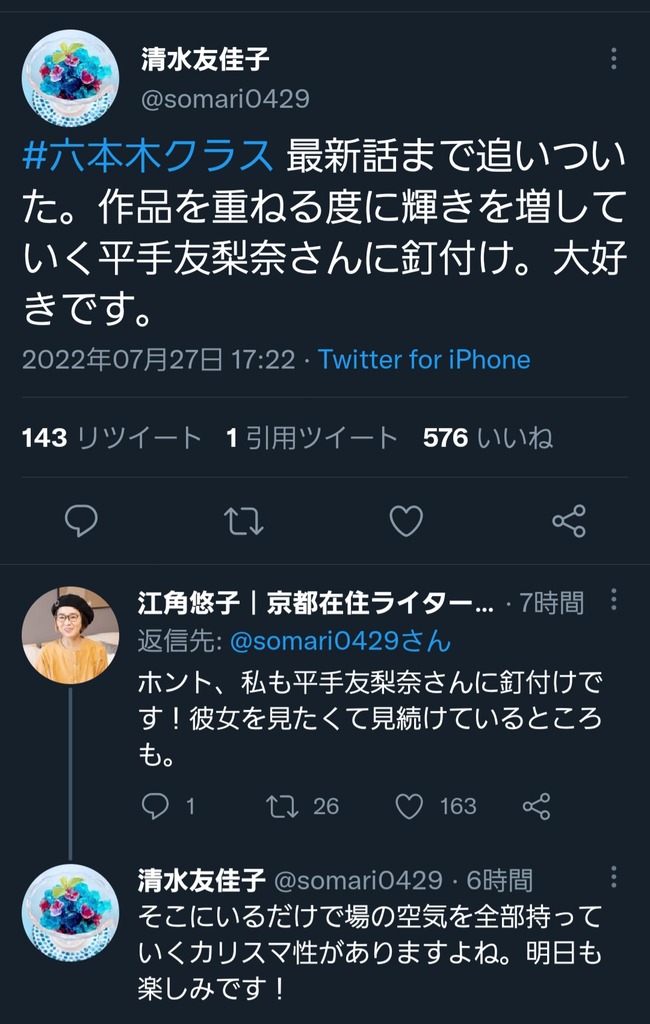
Task: Tap retweet icon under main tweet
Action: tap(244, 520)
